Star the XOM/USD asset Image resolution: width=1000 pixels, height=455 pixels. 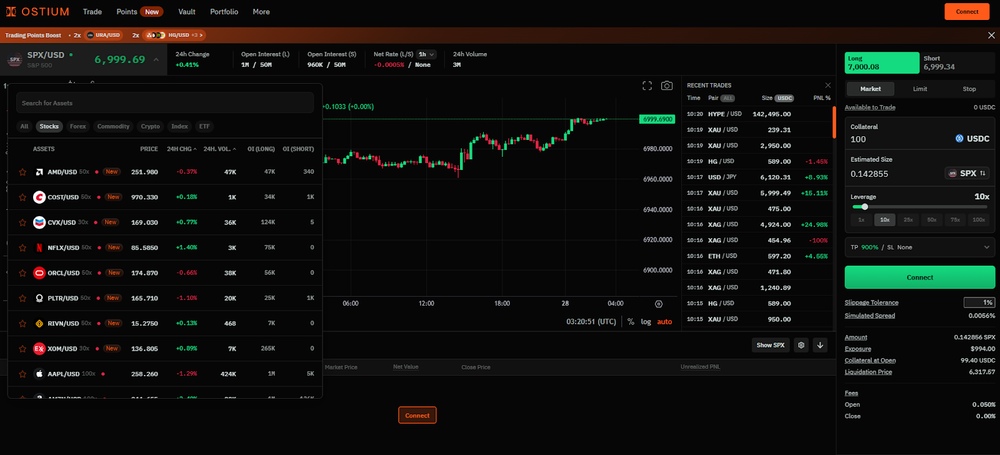(22, 348)
